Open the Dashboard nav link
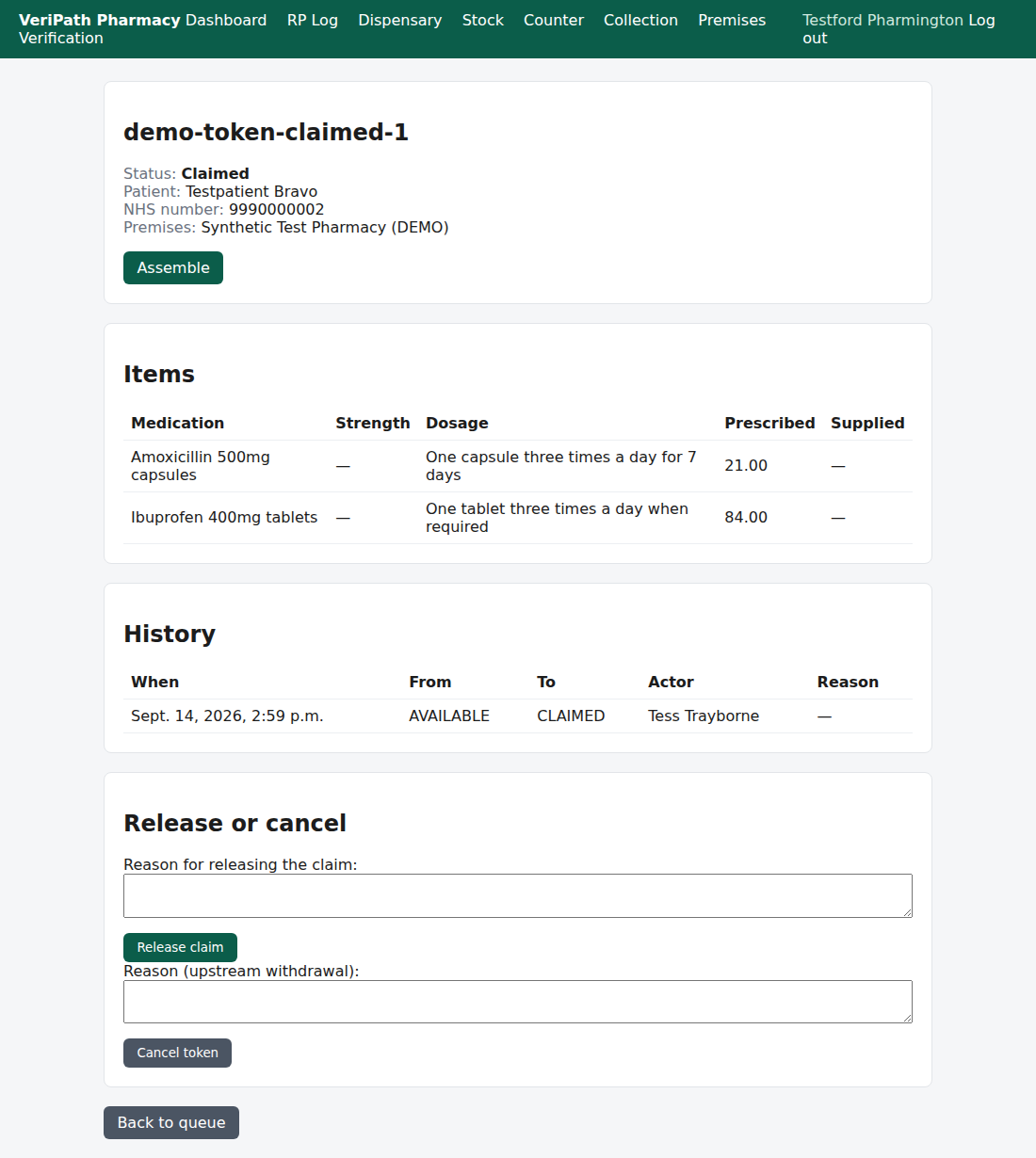The height and width of the screenshot is (1158, 1036). tap(226, 20)
